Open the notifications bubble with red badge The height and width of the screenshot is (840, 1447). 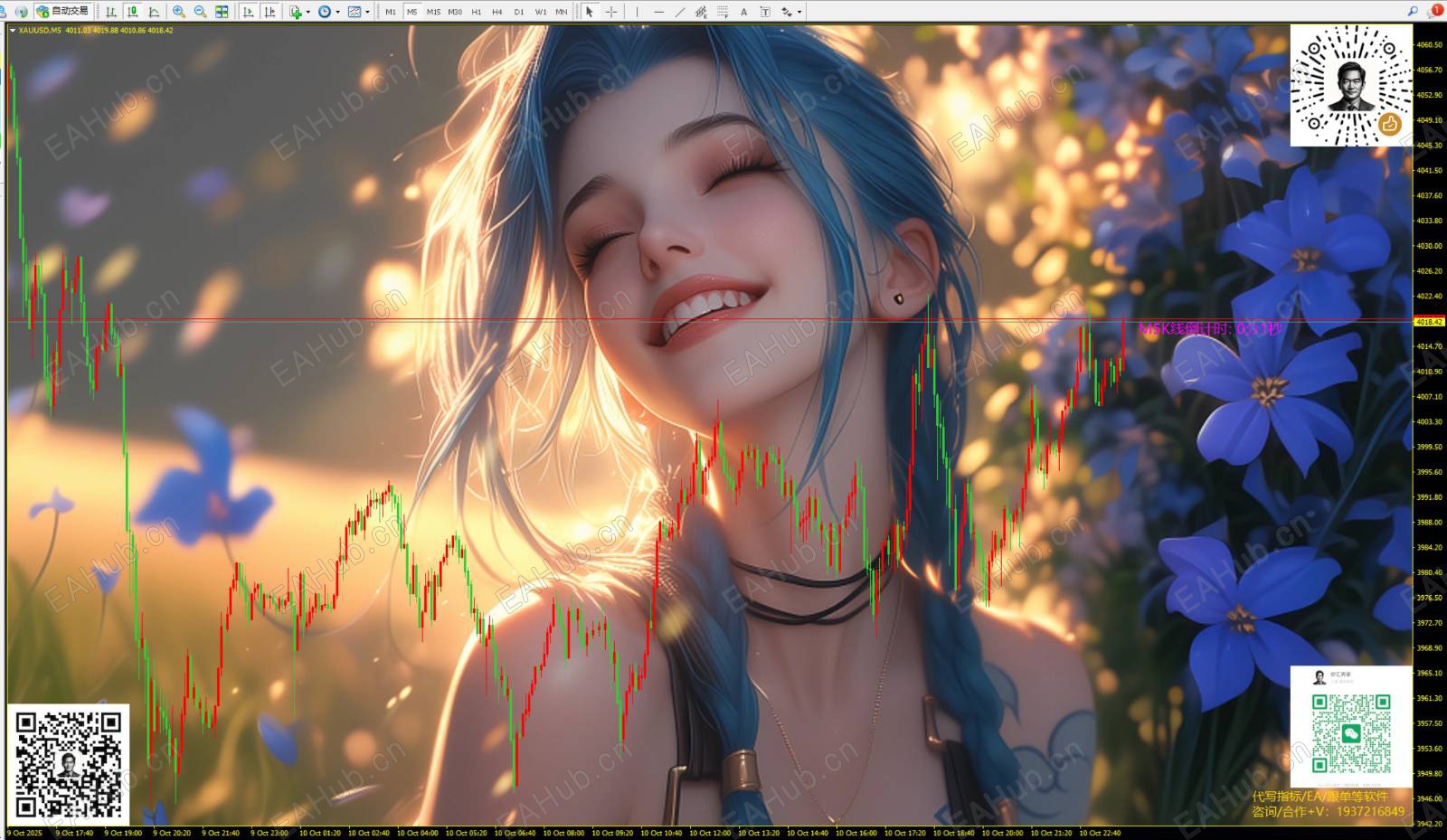coord(1435,11)
